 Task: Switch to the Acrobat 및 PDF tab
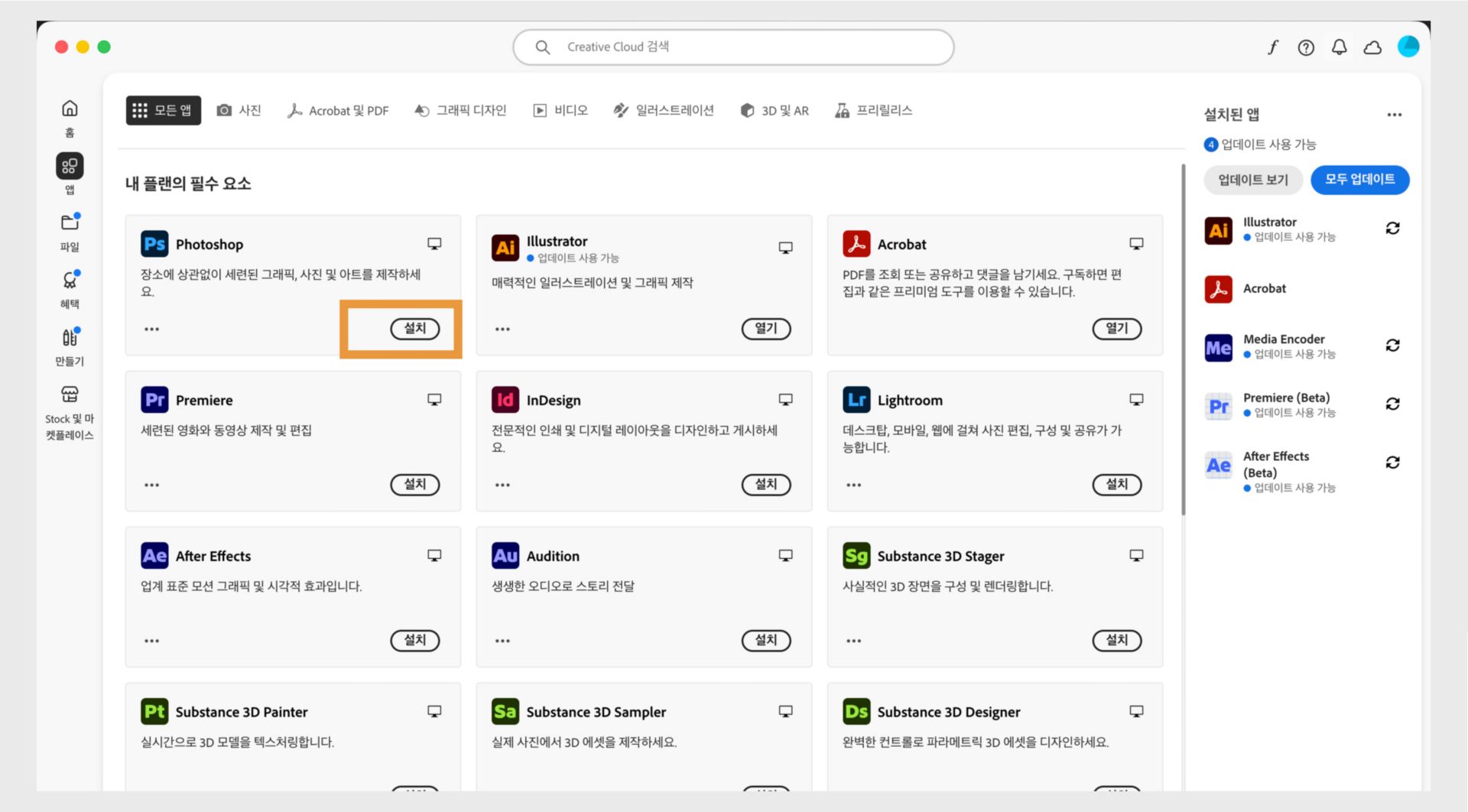(338, 111)
